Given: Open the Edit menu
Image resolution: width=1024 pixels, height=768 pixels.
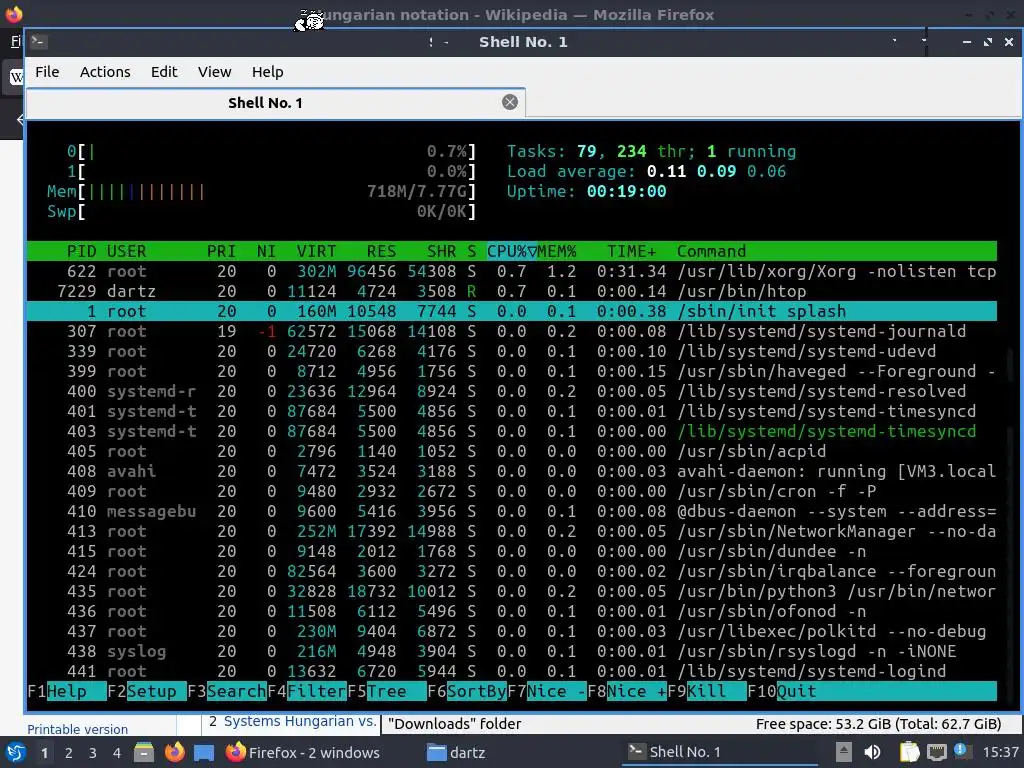Looking at the screenshot, I should pyautogui.click(x=164, y=72).
